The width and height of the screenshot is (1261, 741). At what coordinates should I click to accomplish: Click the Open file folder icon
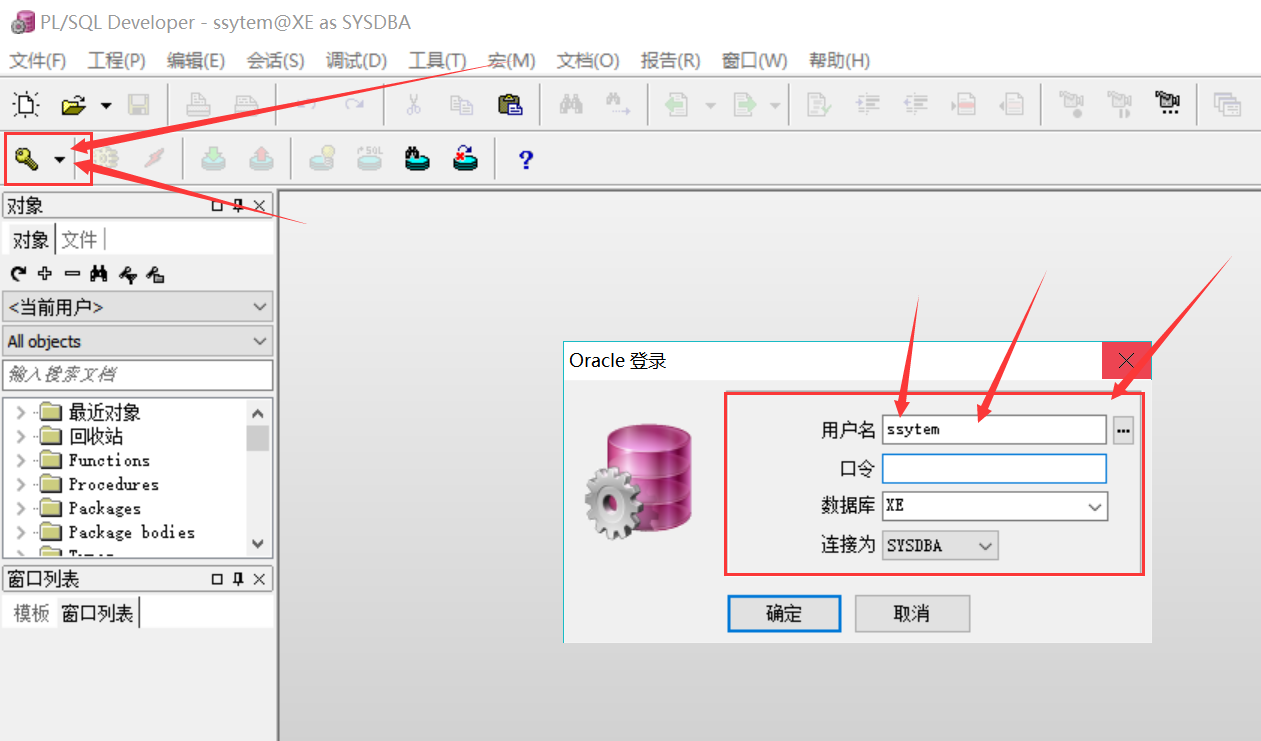74,104
